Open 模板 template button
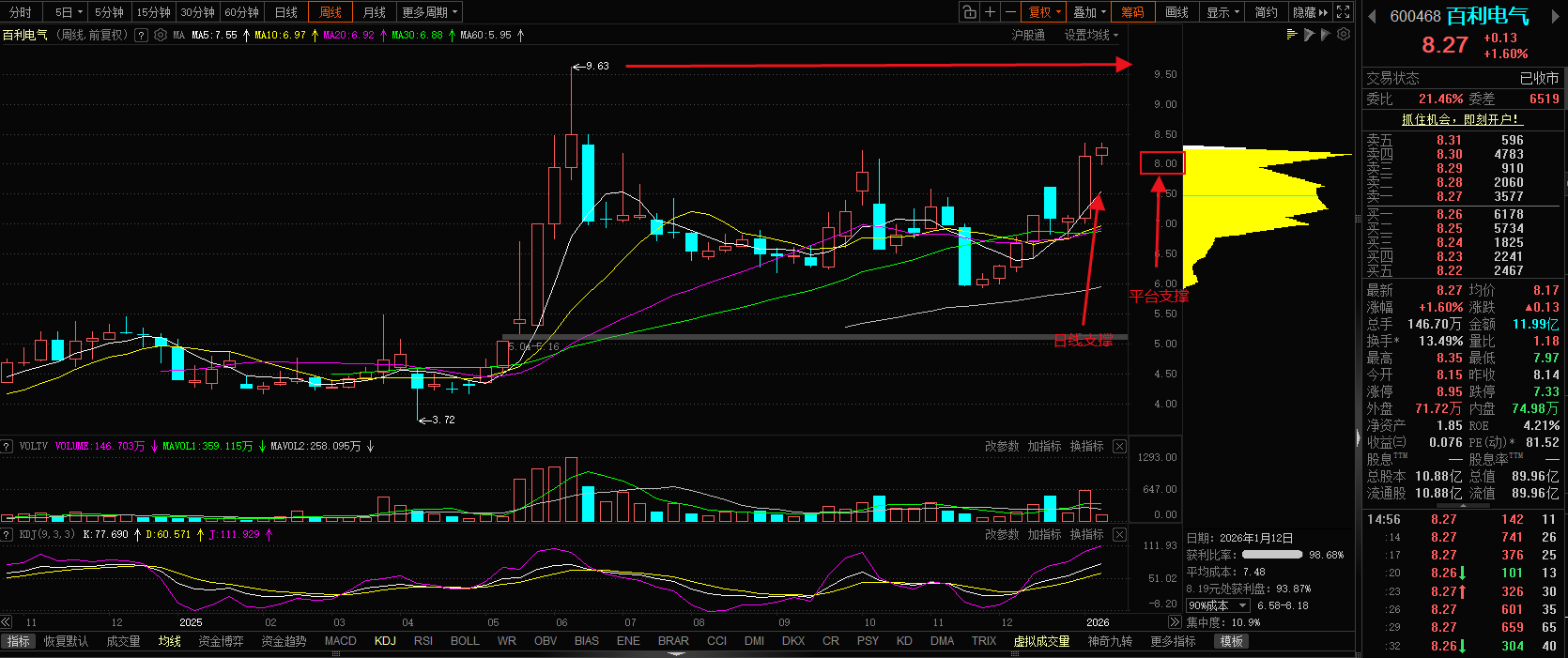Image resolution: width=1568 pixels, height=658 pixels. 1232,641
